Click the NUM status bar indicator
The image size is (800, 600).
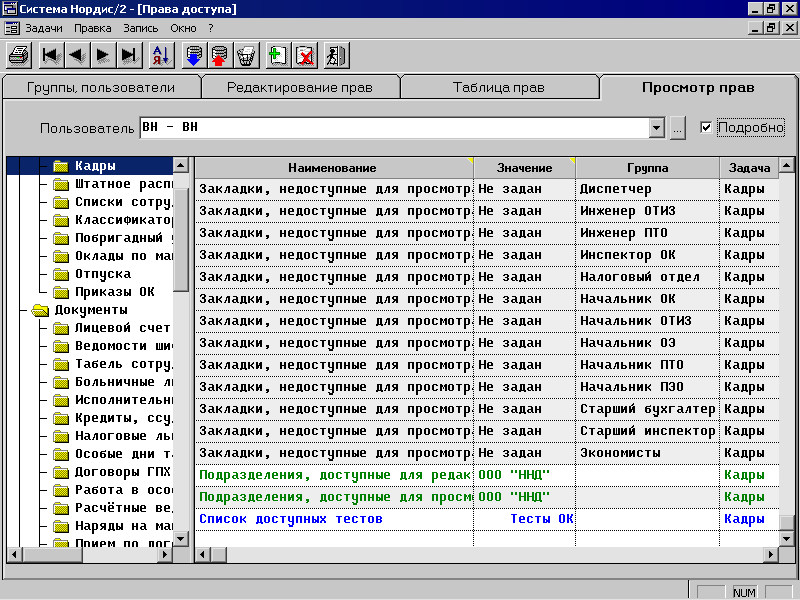(744, 592)
